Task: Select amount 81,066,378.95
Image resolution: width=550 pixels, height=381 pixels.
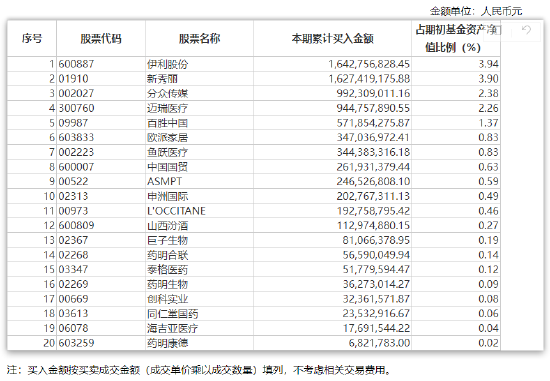Action: (x=376, y=240)
